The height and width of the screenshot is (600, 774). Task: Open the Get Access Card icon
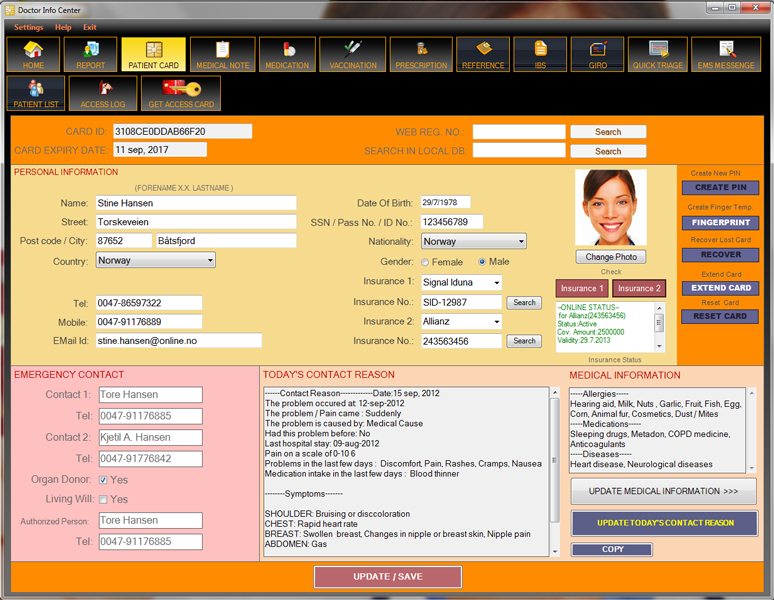tap(181, 93)
